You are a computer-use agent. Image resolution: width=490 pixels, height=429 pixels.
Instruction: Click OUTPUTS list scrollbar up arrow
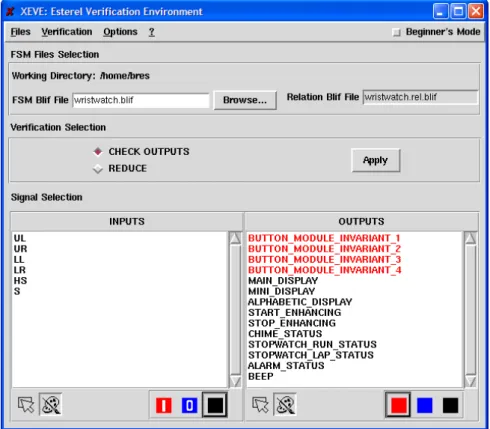pyautogui.click(x=470, y=238)
